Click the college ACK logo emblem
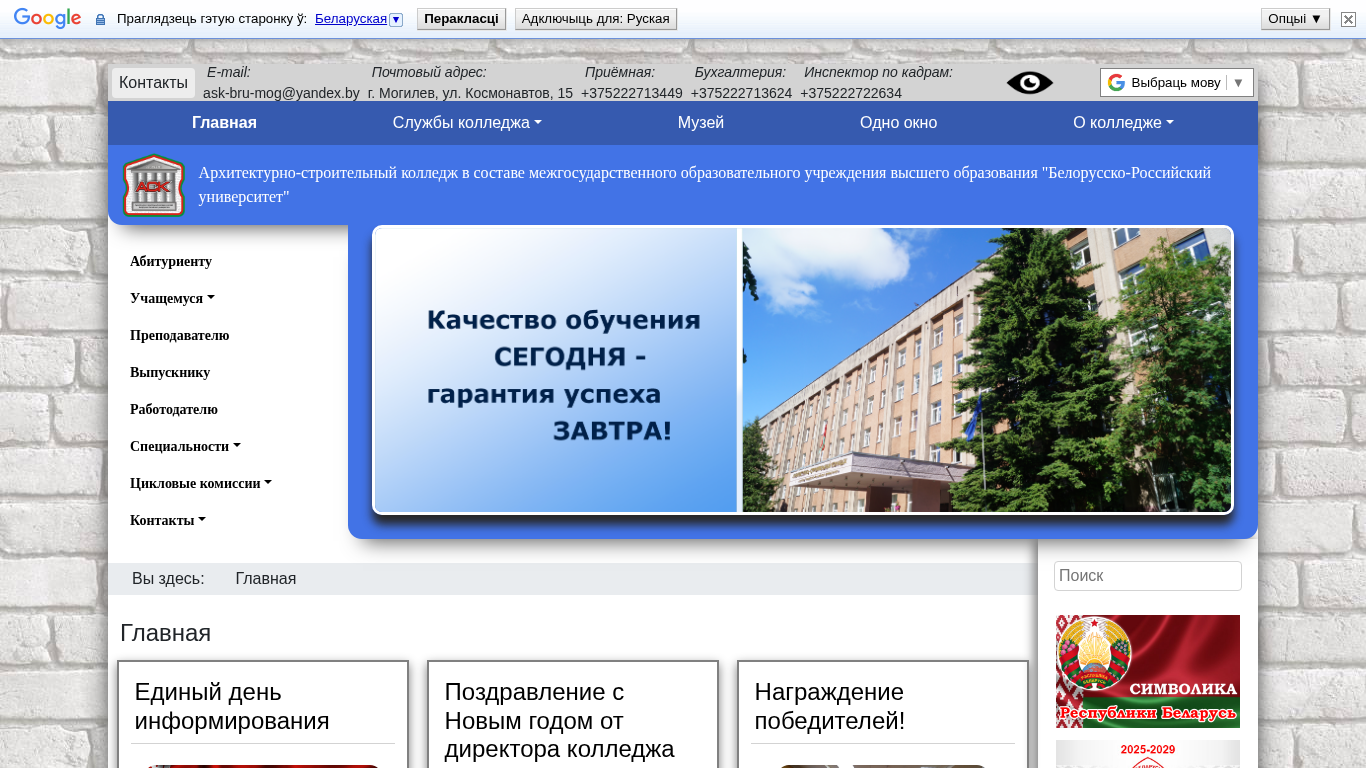Screen dimensions: 1366x768 tap(154, 185)
